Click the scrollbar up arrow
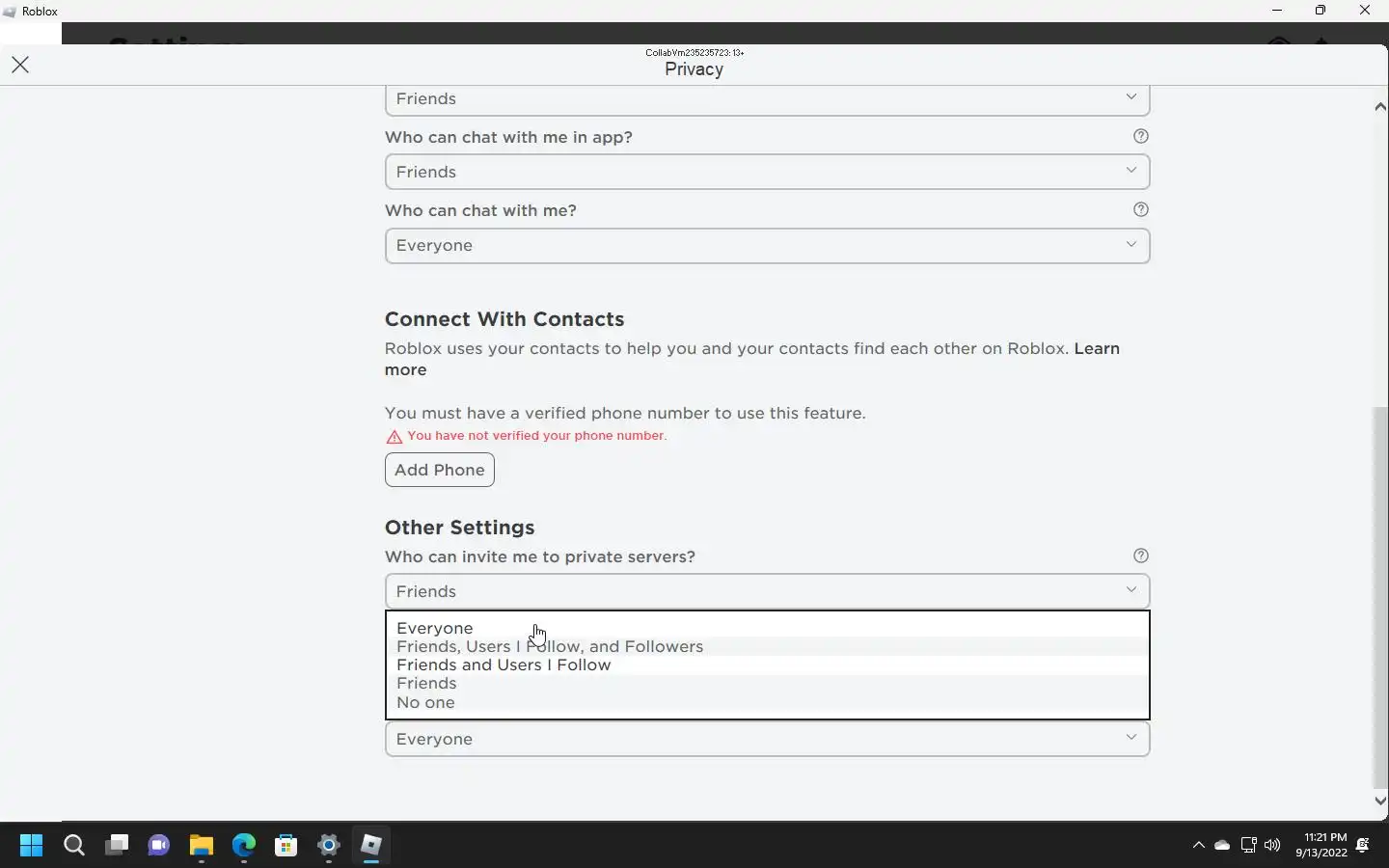 pyautogui.click(x=1380, y=107)
